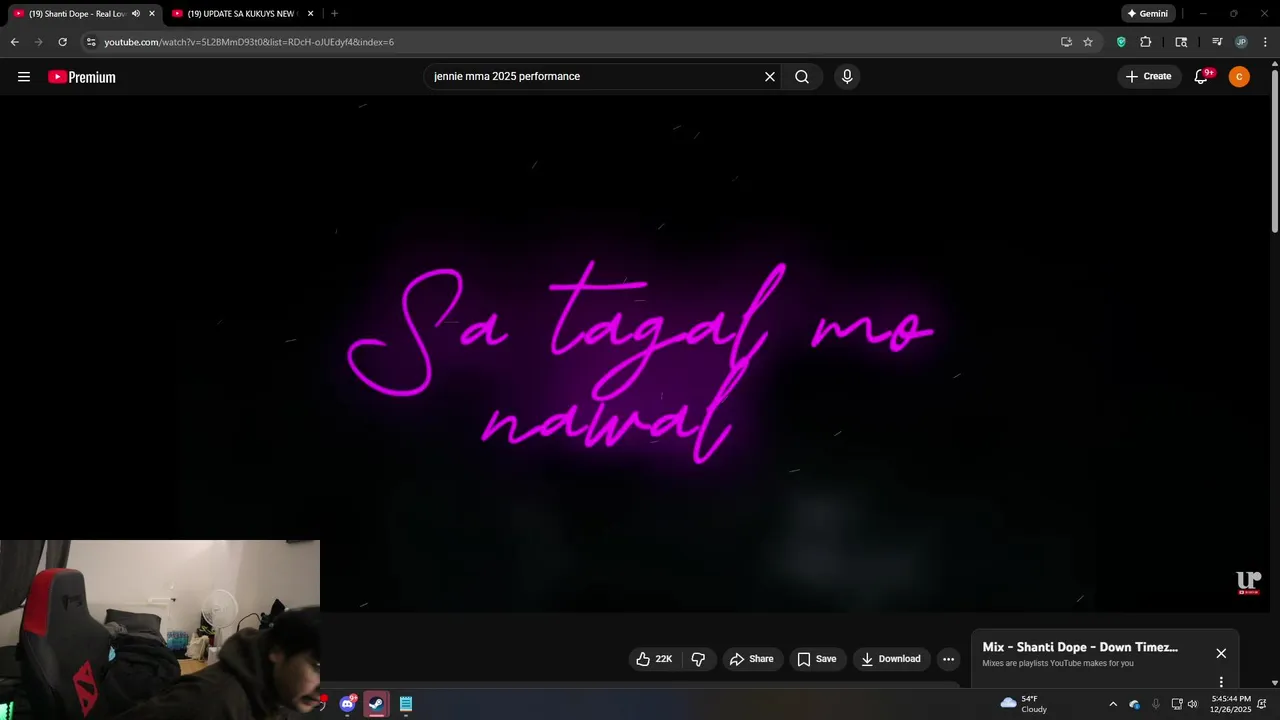Open the Create menu
Viewport: 1280px width, 720px height.
[x=1148, y=76]
